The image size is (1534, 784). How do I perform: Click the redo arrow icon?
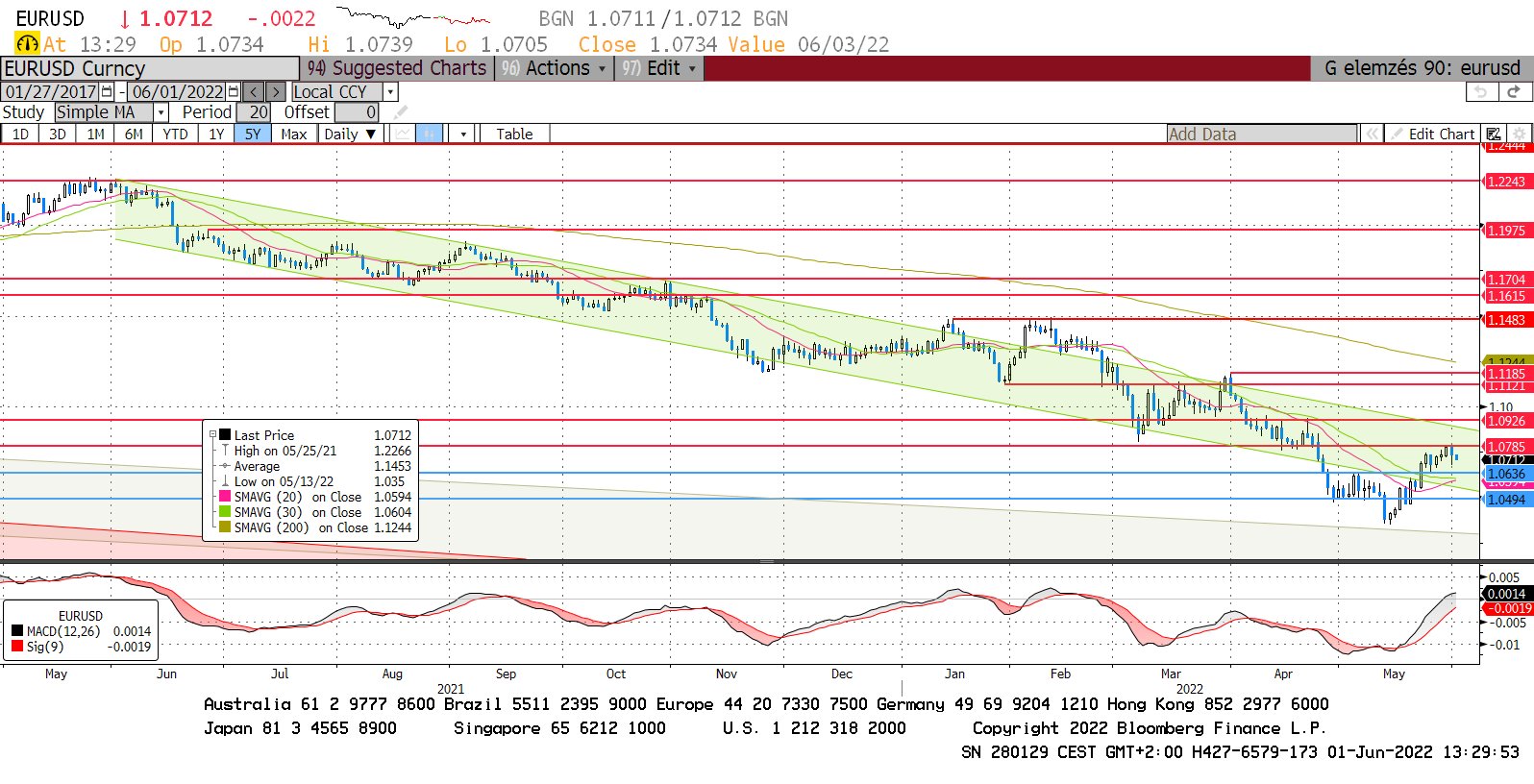tap(1514, 92)
